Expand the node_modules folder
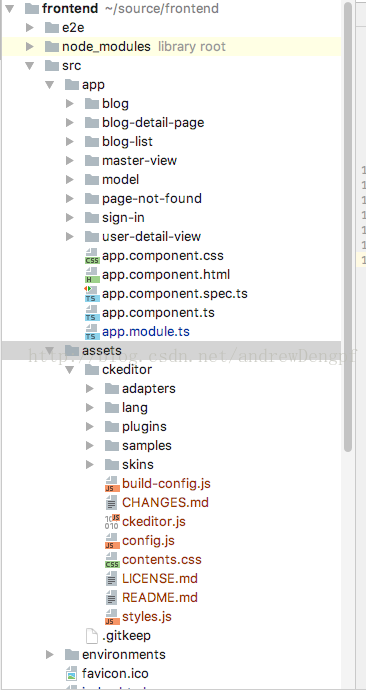Screen dimensions: 366x690 29,47
